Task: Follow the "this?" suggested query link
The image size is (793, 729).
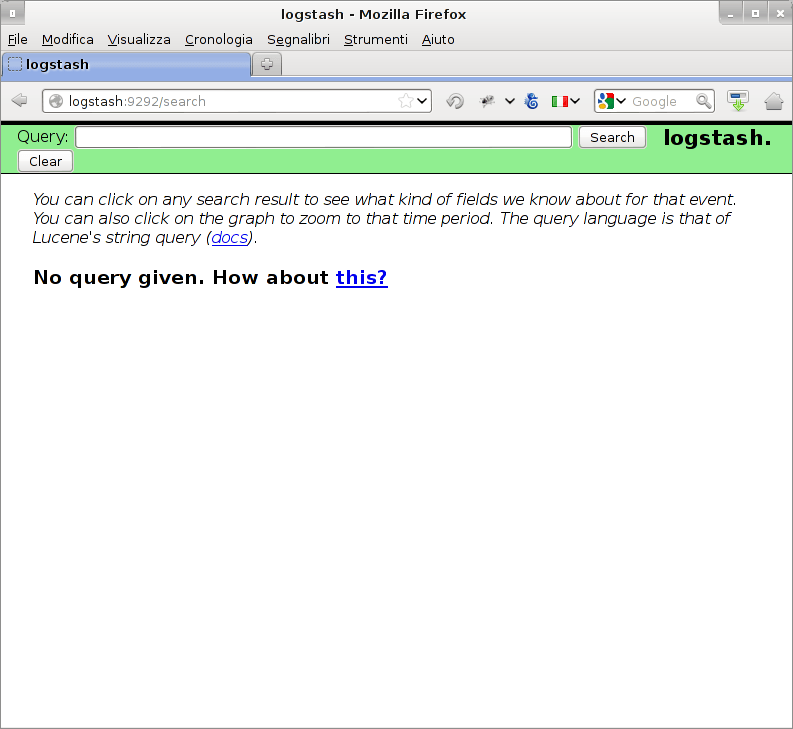Action: [x=362, y=277]
